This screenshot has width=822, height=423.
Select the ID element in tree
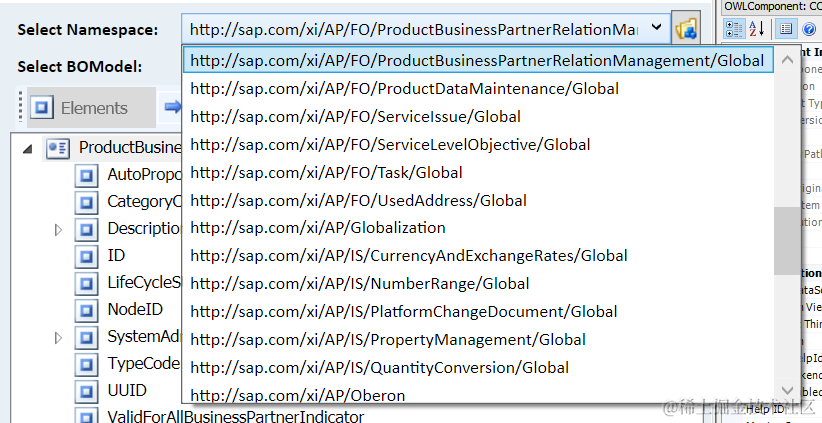pos(116,256)
